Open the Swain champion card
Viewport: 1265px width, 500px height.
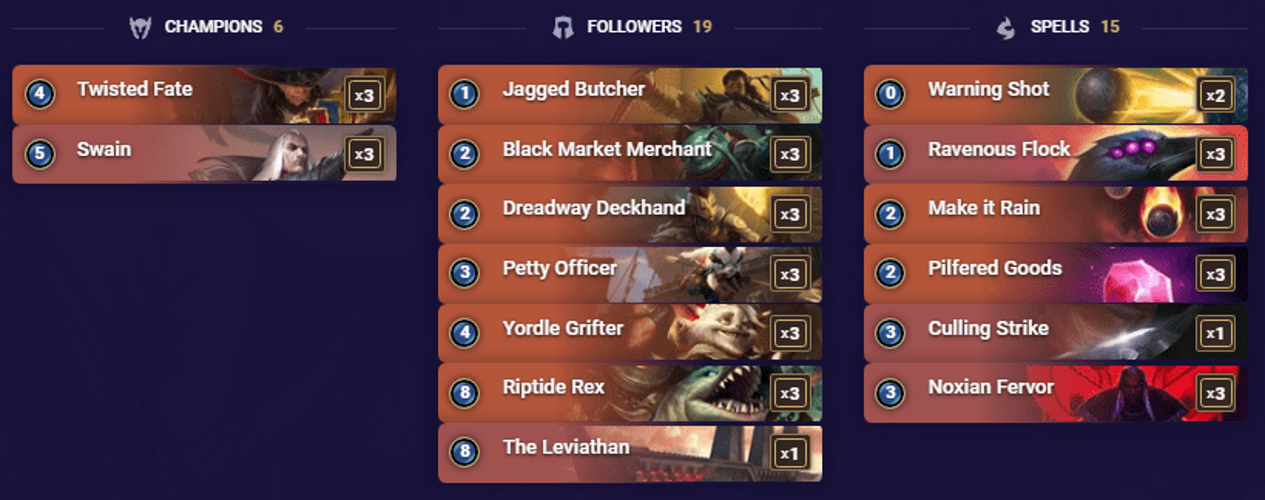pyautogui.click(x=204, y=154)
